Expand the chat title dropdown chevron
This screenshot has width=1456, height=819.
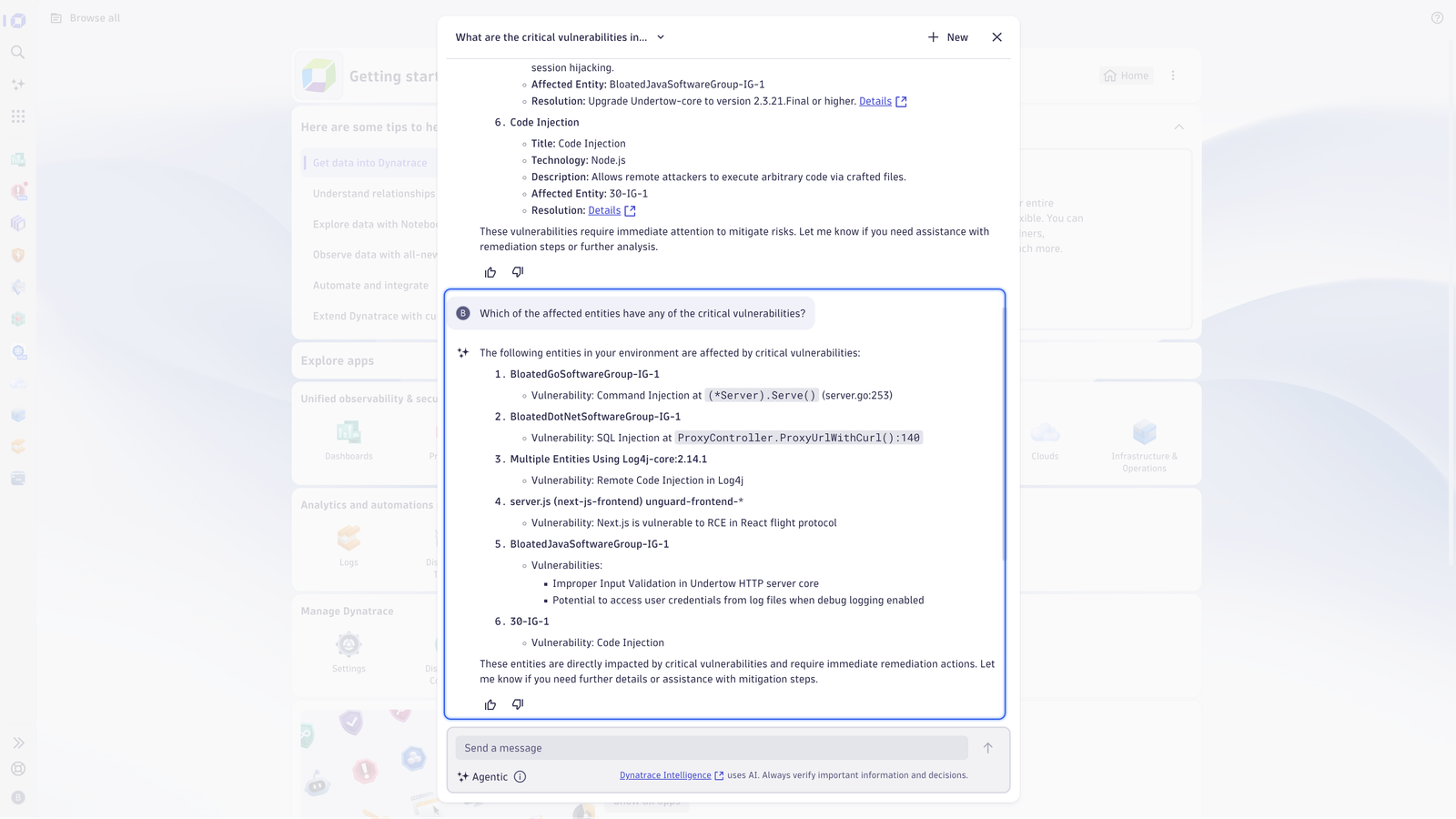click(661, 37)
